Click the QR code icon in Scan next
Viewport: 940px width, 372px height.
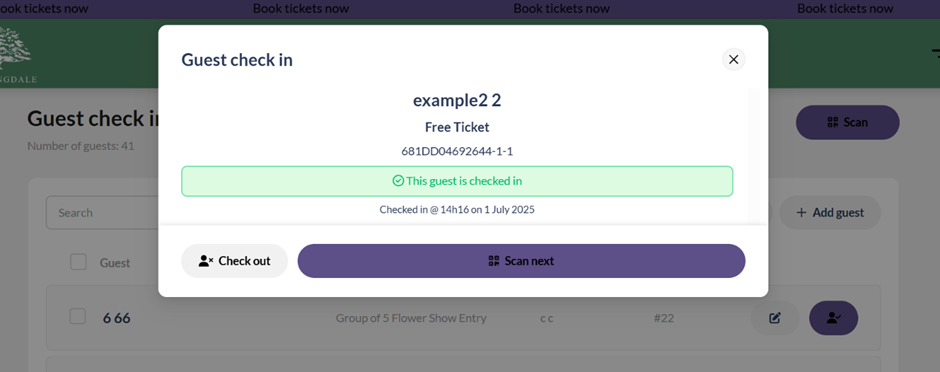[x=494, y=261]
